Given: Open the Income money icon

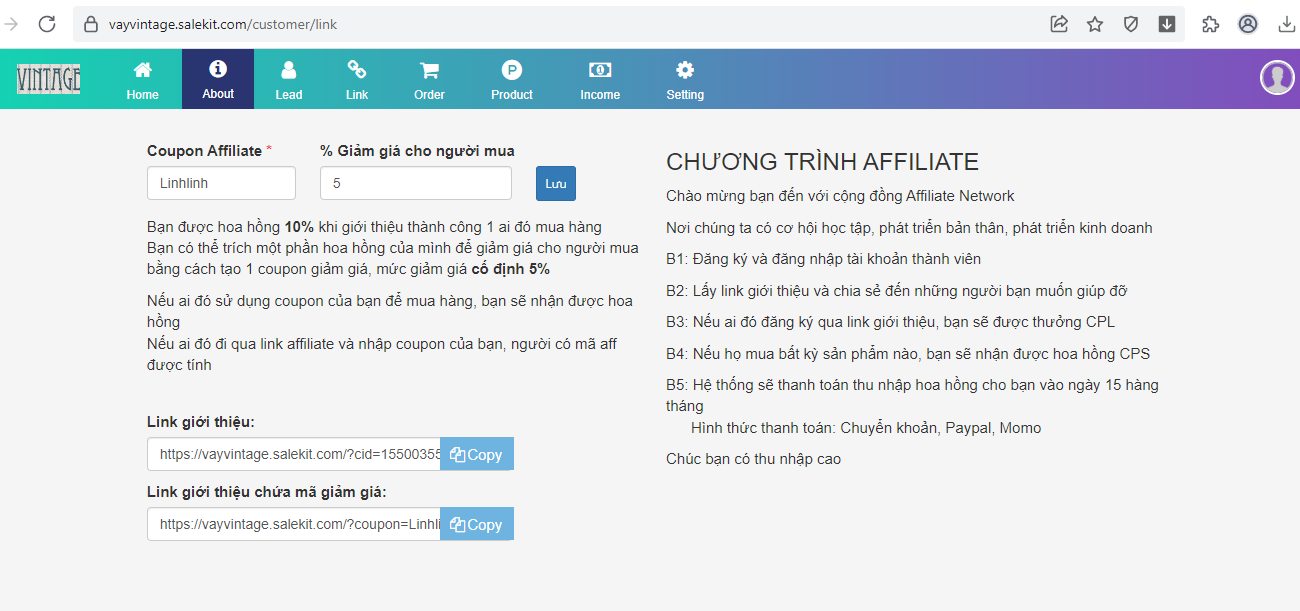Looking at the screenshot, I should click(600, 71).
